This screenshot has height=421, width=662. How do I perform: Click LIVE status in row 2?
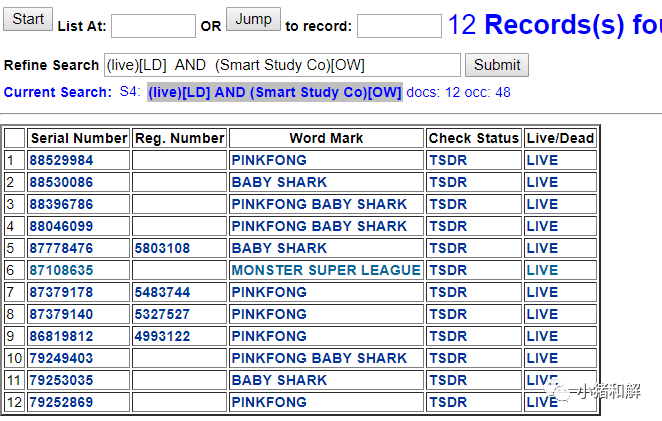pyautogui.click(x=543, y=182)
